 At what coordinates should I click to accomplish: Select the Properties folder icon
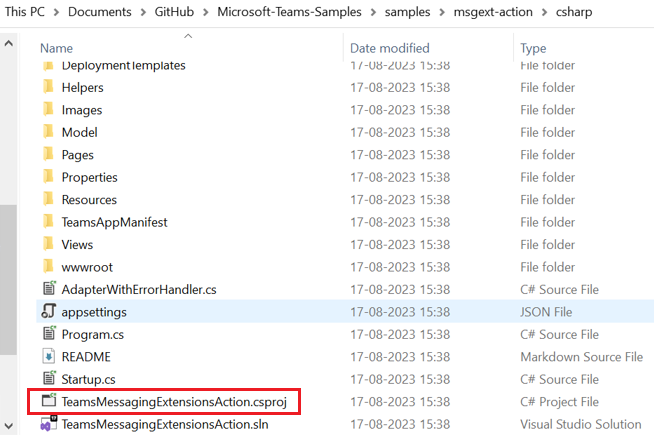tap(48, 177)
